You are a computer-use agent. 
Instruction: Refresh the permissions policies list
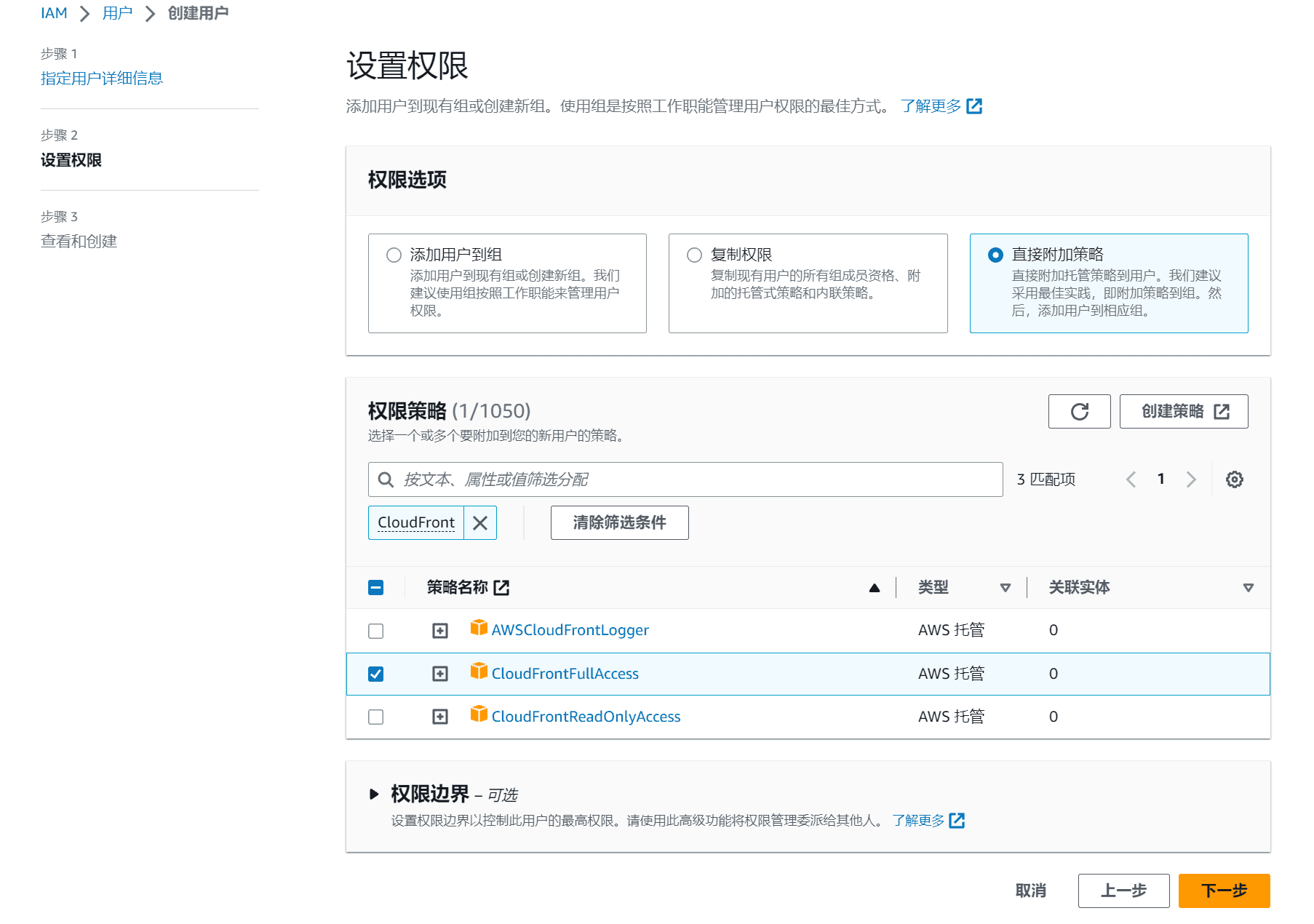1079,411
